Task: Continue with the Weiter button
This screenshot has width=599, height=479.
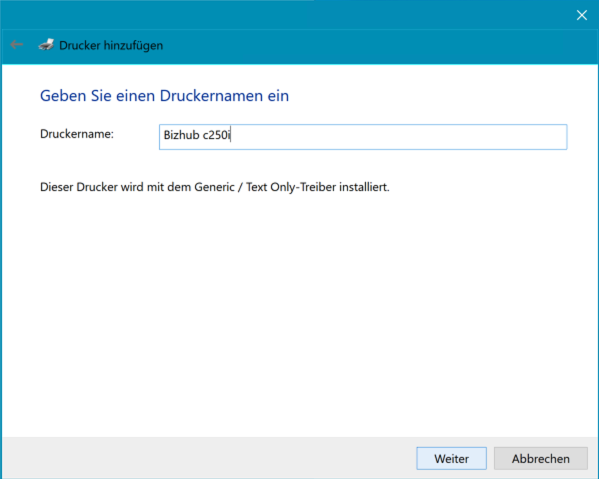Action: [x=452, y=458]
